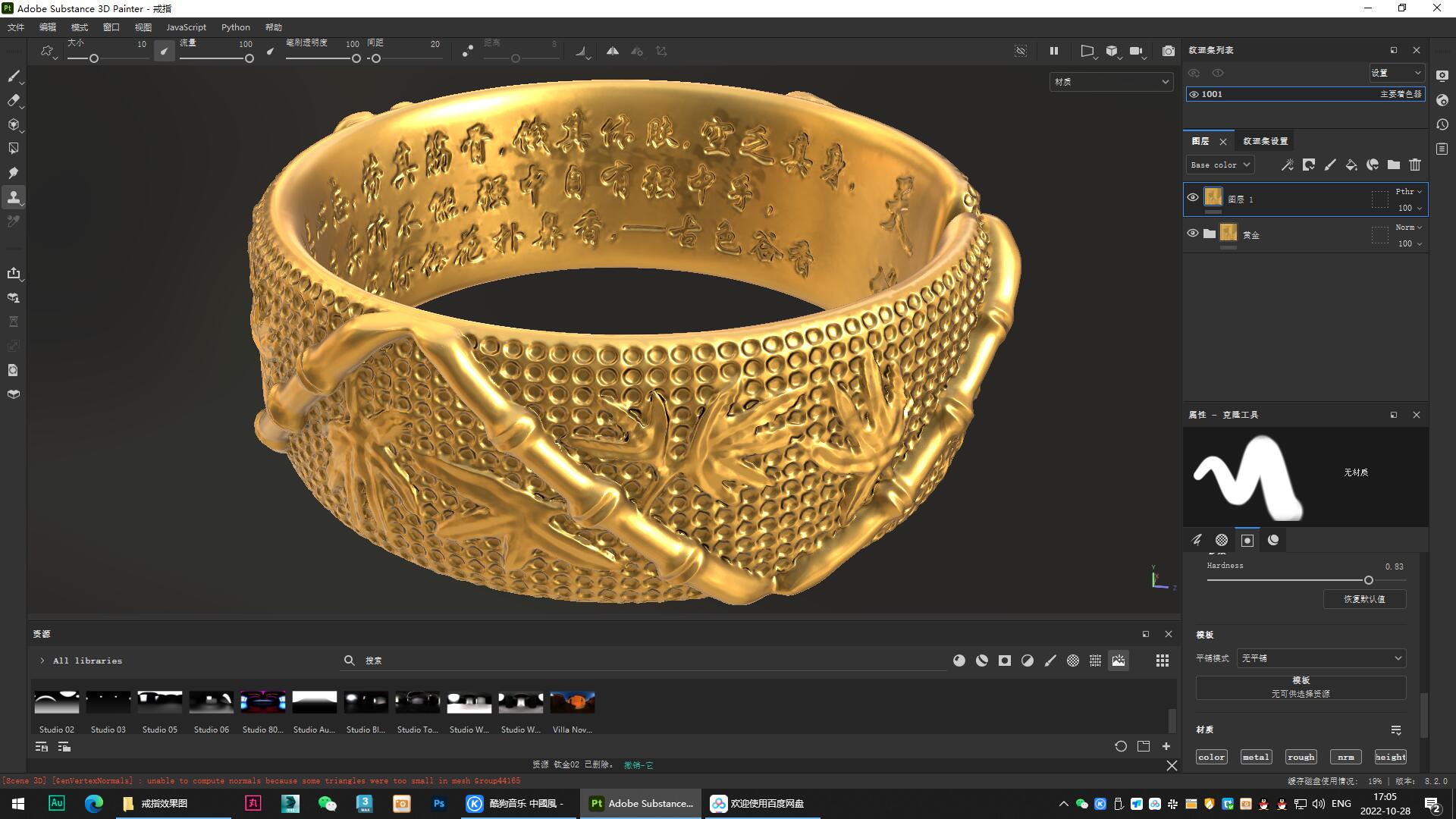Select the Paint tool in the toolbar
The height and width of the screenshot is (819, 1456).
click(14, 76)
